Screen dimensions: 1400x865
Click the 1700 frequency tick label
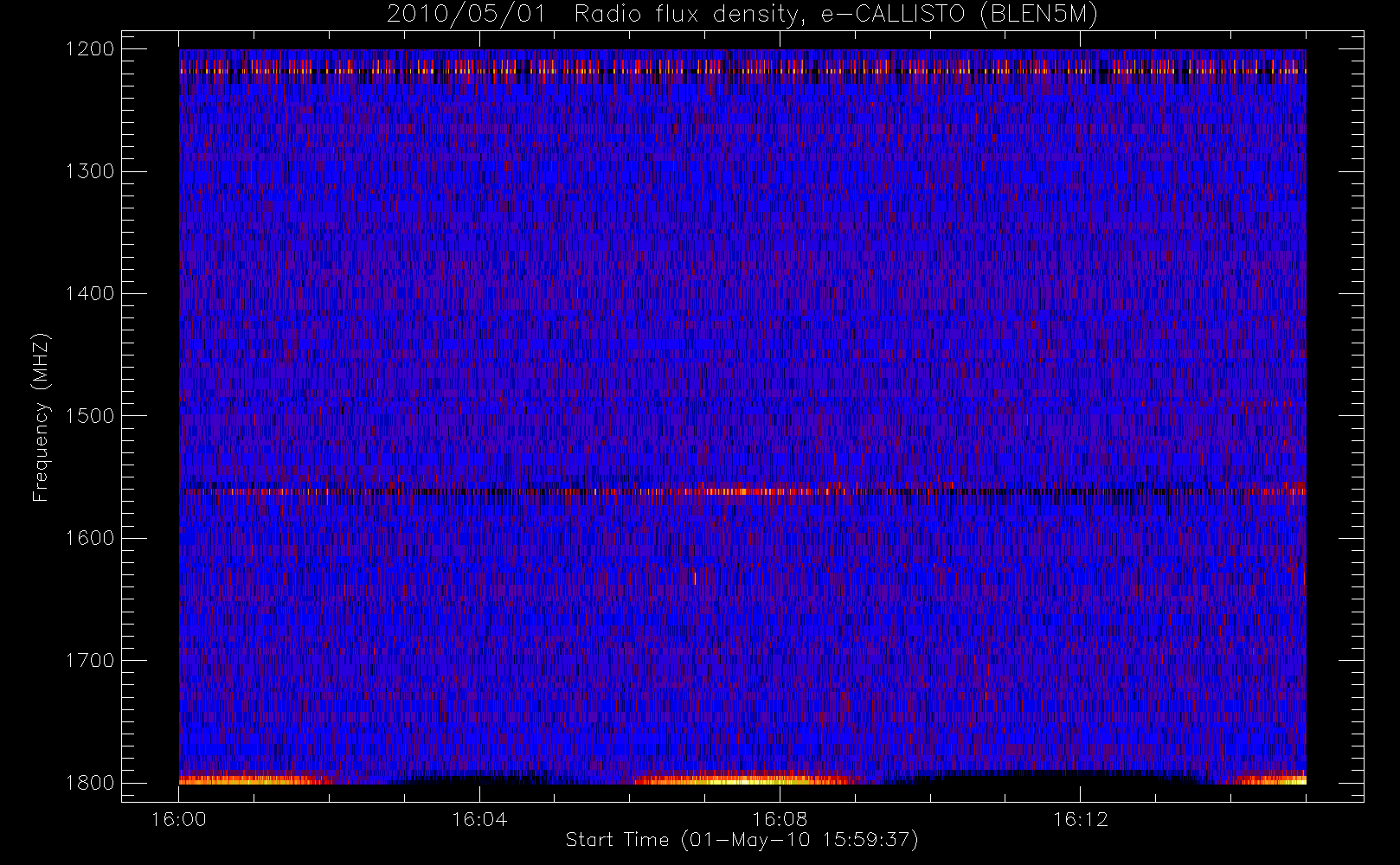(90, 660)
